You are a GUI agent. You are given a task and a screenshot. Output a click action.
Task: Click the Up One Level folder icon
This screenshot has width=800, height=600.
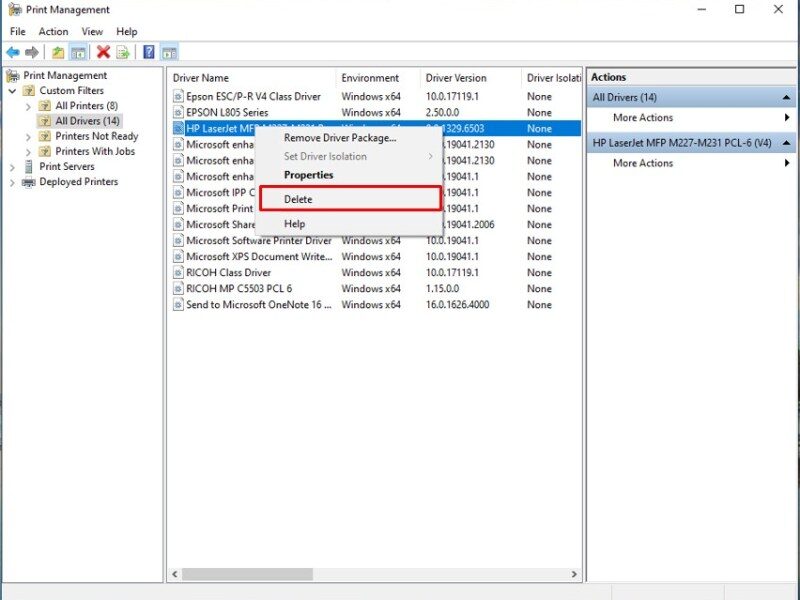58,52
